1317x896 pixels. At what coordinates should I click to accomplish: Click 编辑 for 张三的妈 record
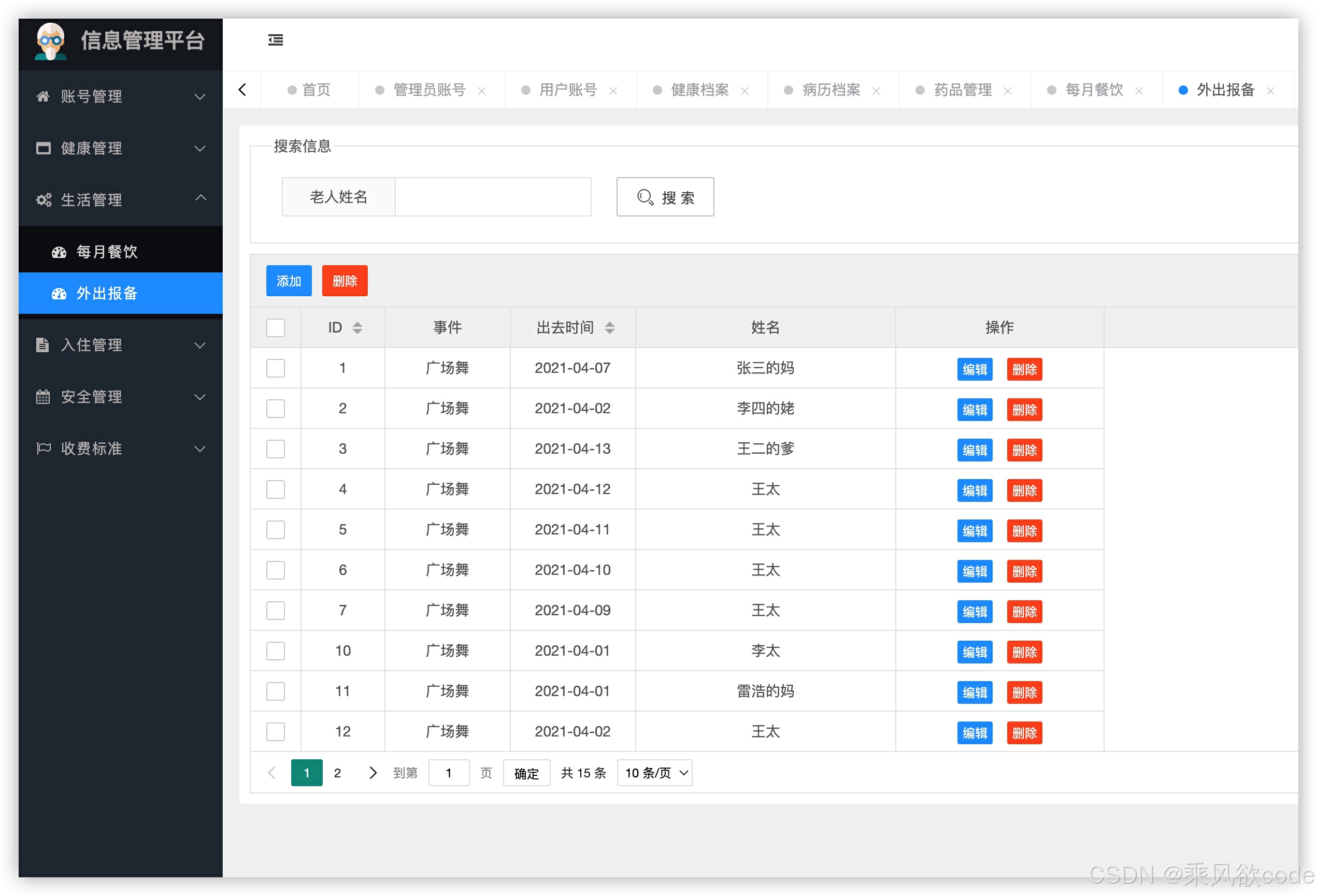[x=975, y=369]
